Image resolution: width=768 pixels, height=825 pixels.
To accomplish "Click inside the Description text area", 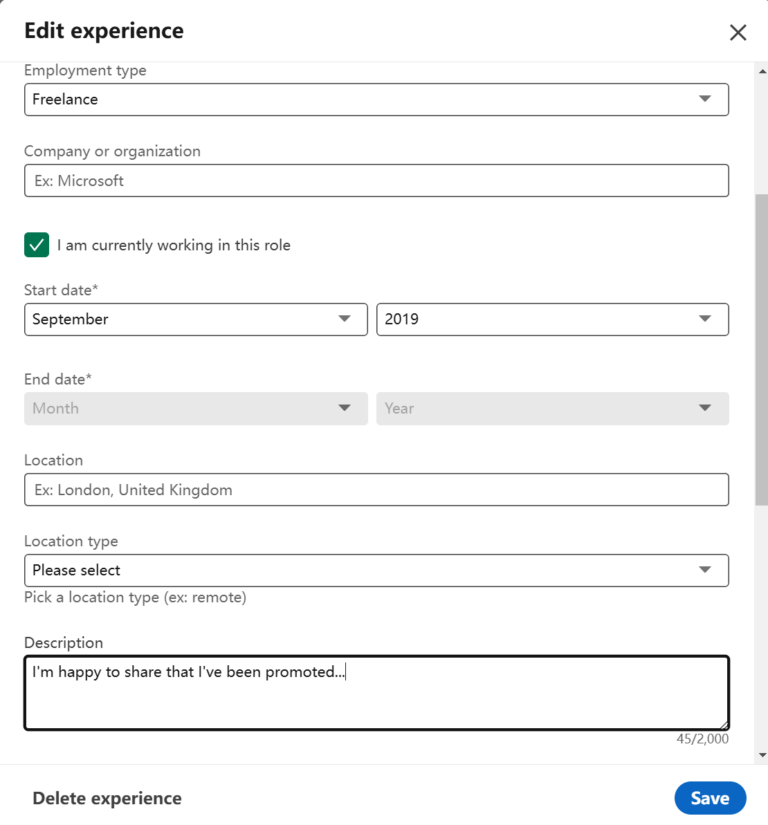I will click(x=376, y=692).
